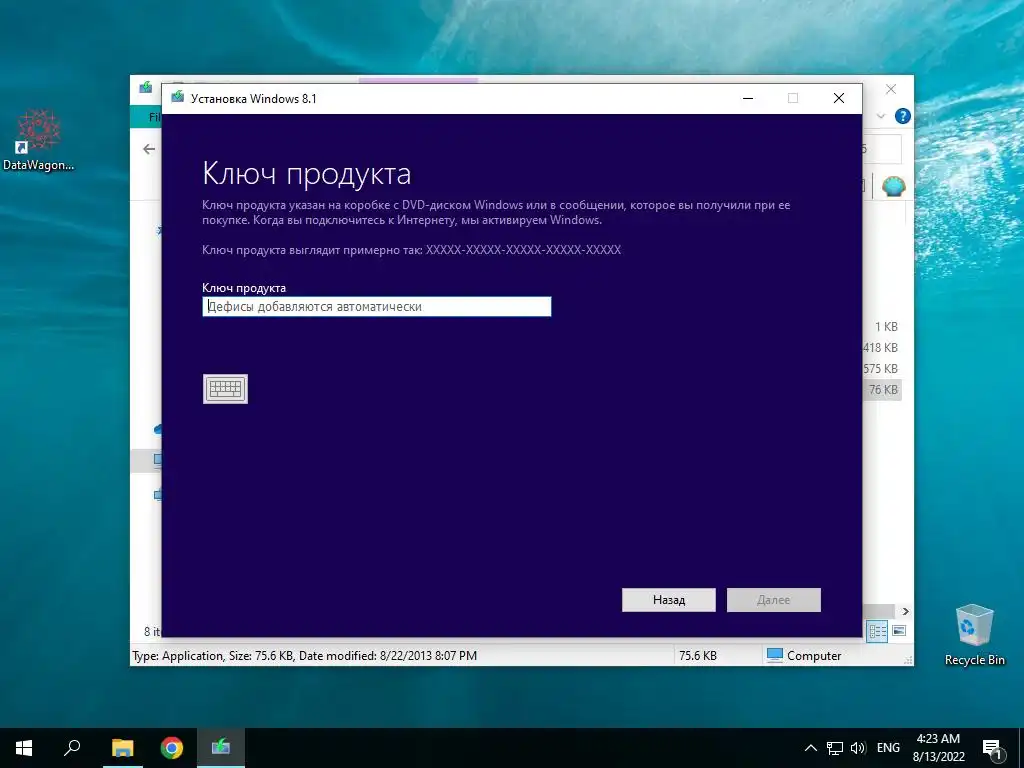The image size is (1024, 768).
Task: Click the Windows setup icon in title bar
Action: pyautogui.click(x=178, y=98)
